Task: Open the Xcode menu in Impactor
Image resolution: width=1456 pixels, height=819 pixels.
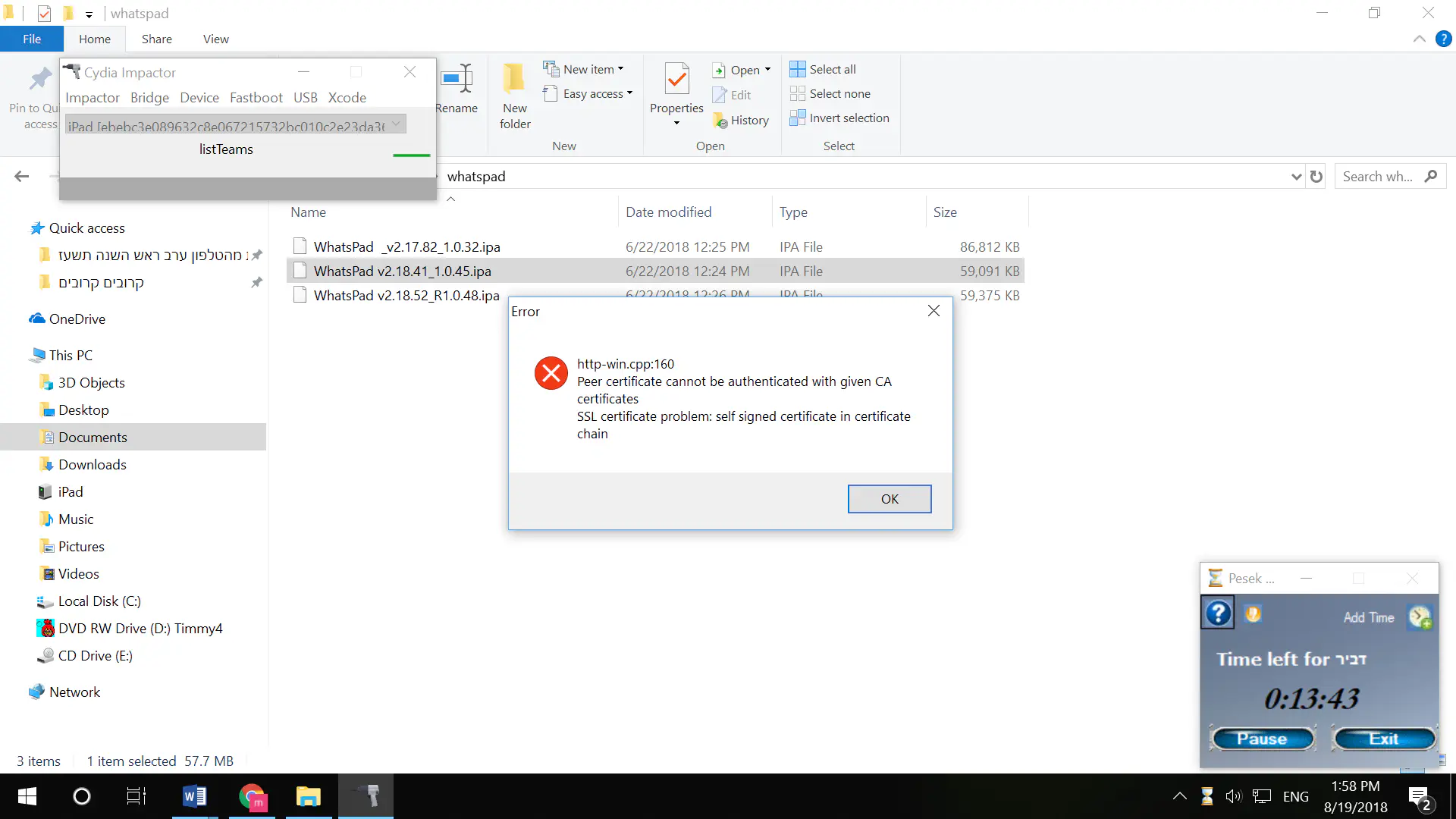Action: 347,98
